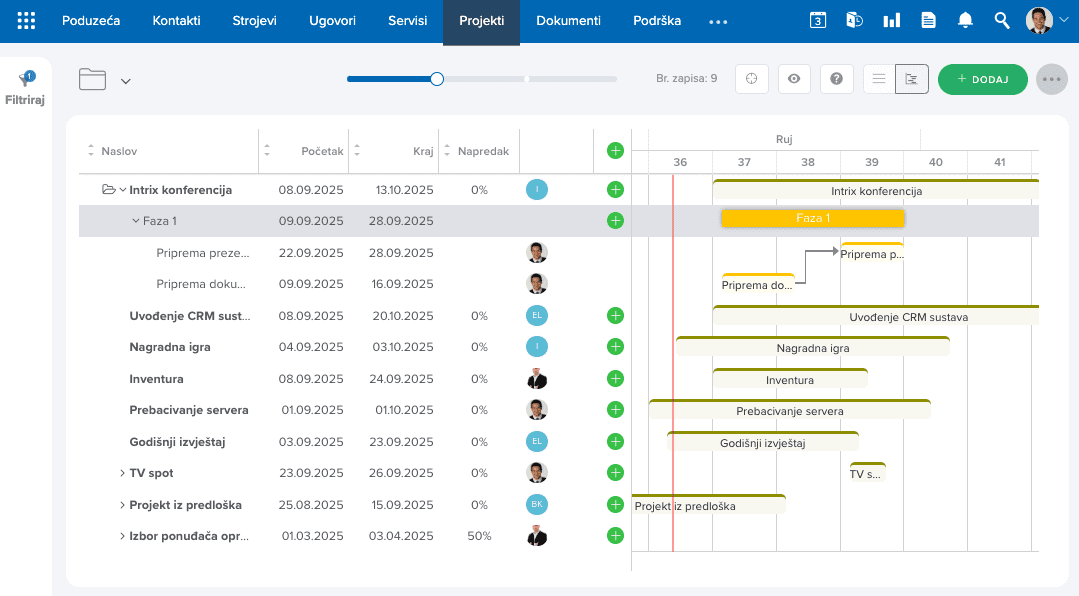Screen dimensions: 1079x596
Task: Collapse the Faza 1 group
Action: (x=136, y=221)
